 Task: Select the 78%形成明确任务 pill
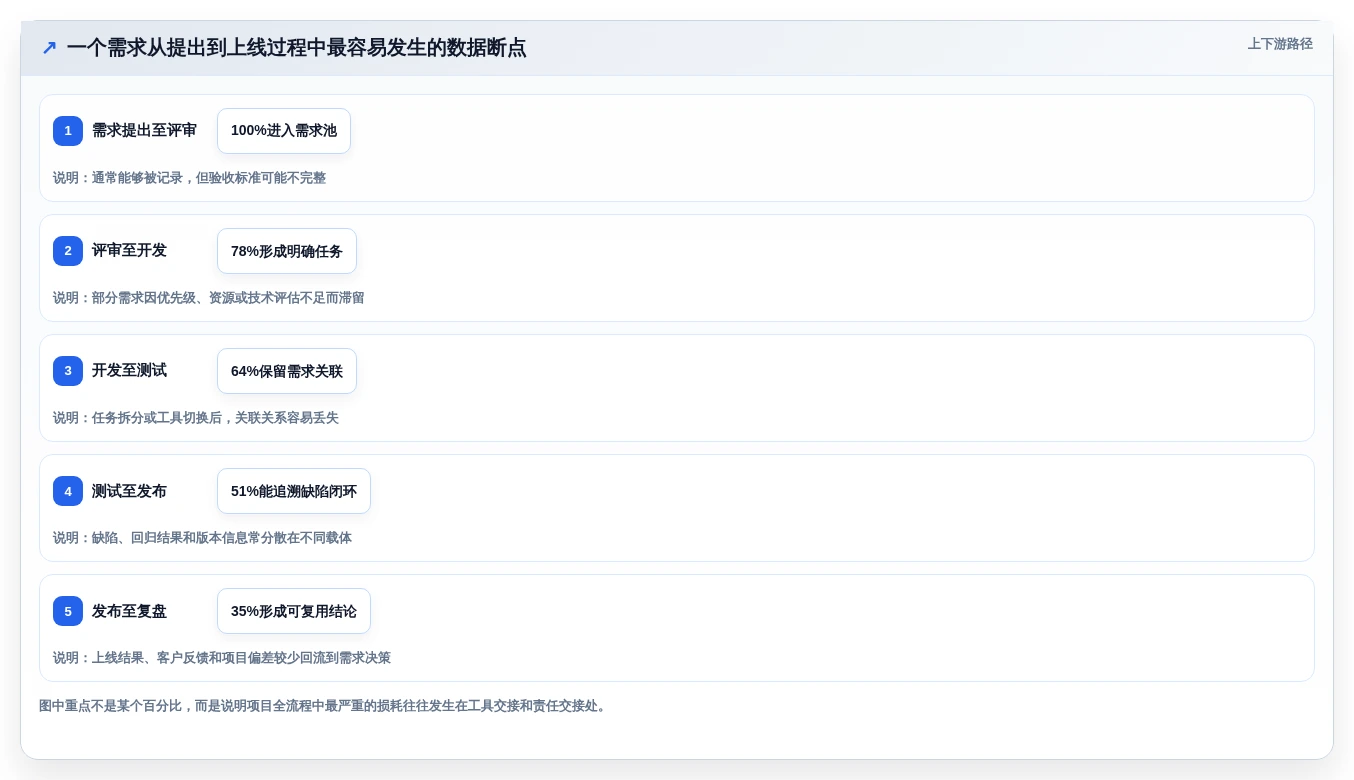pyautogui.click(x=287, y=251)
